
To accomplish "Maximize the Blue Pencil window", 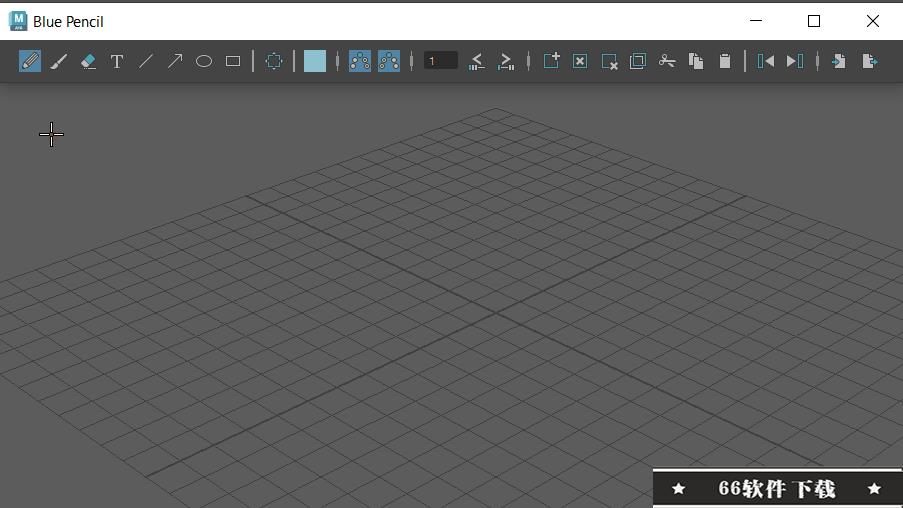I will point(814,21).
